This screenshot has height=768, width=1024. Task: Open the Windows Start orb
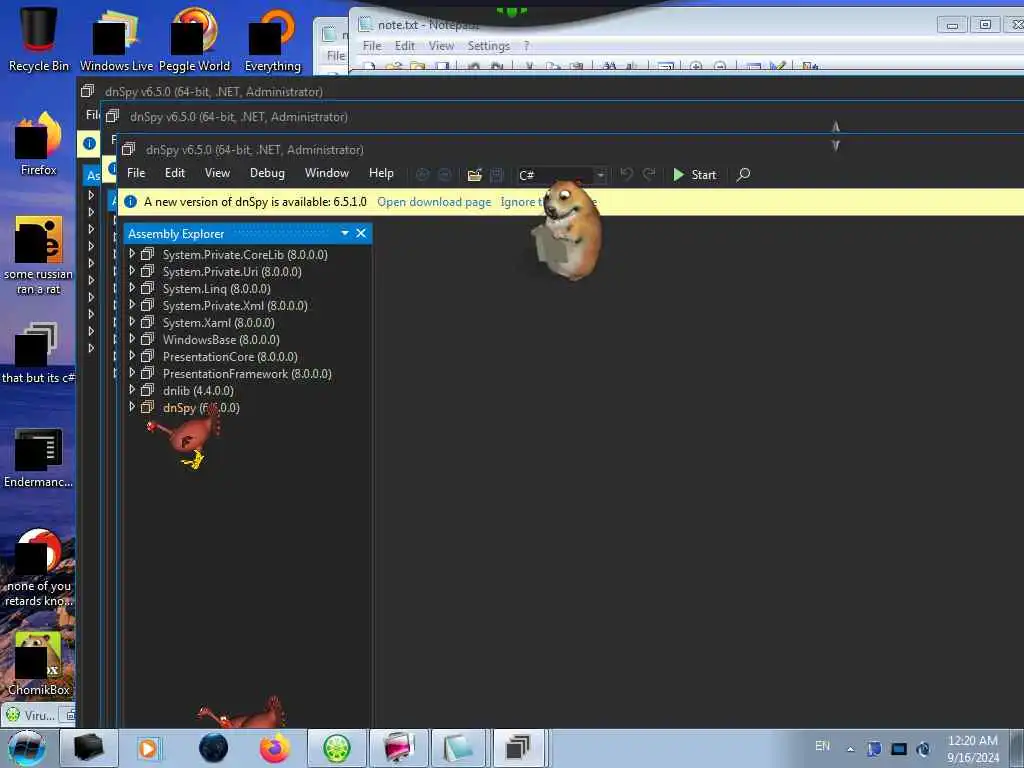(27, 748)
